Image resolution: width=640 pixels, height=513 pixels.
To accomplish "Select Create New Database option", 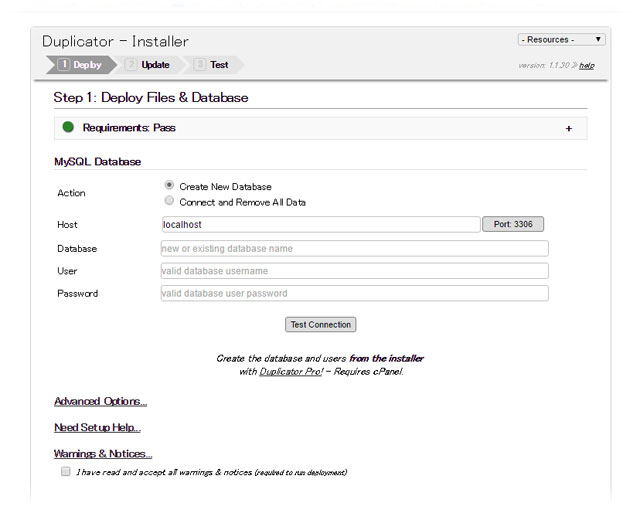I will (169, 185).
